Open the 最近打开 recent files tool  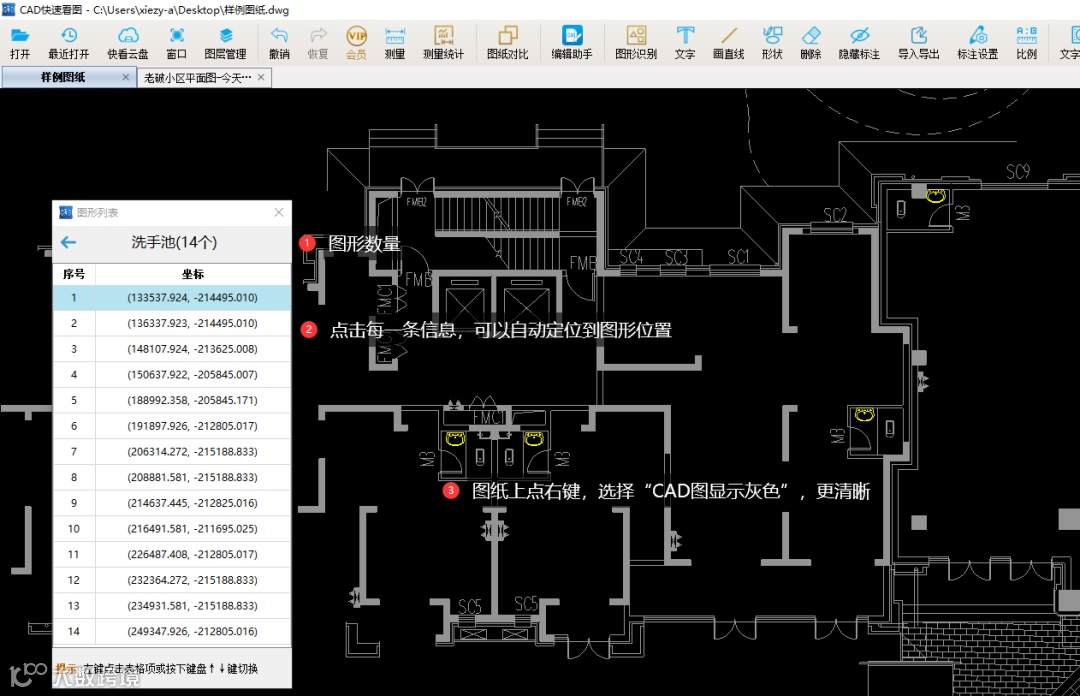68,43
